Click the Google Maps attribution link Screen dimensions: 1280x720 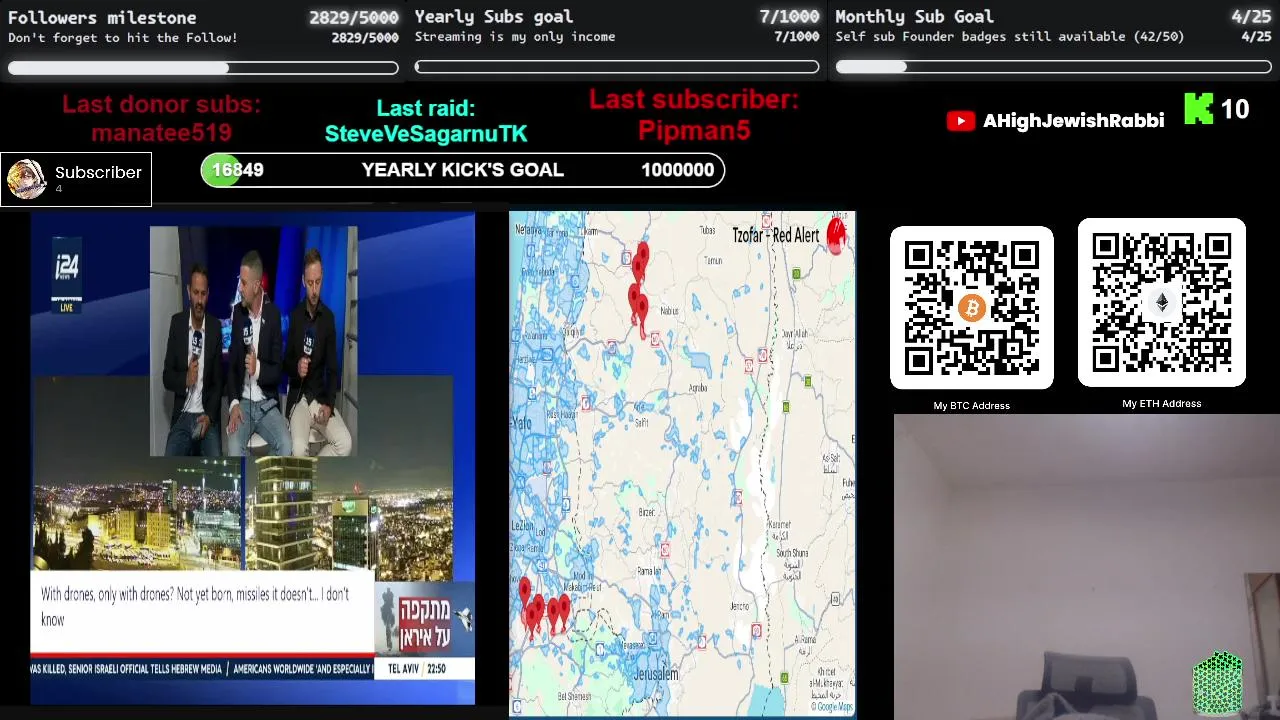click(x=834, y=707)
